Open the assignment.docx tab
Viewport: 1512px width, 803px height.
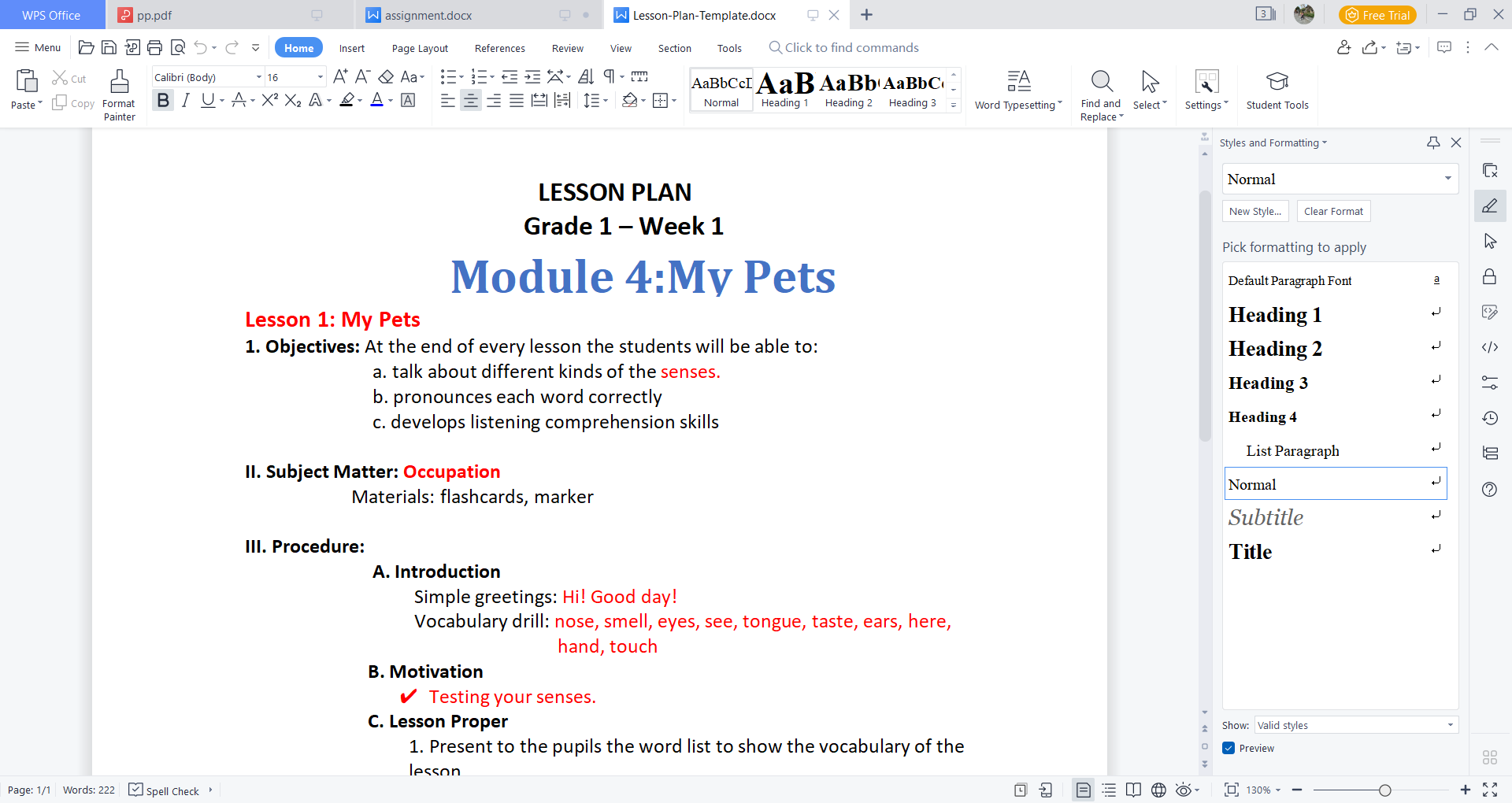coord(479,15)
